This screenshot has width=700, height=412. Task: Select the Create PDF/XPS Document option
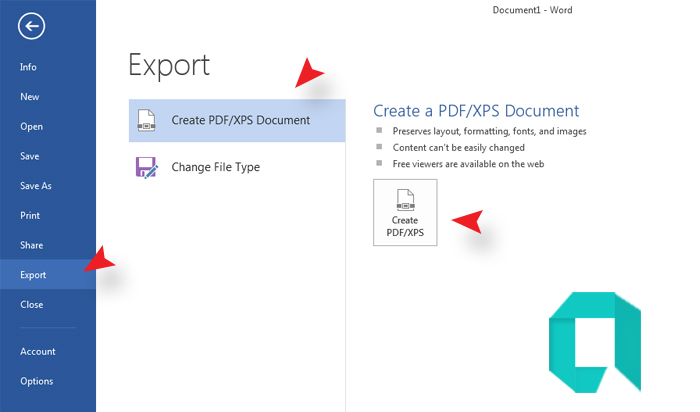237,121
